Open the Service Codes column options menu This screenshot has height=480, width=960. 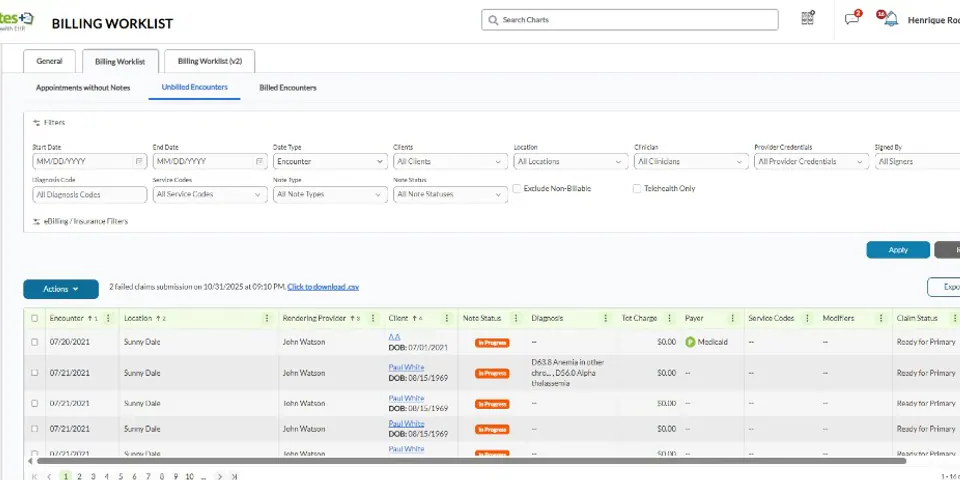pos(807,318)
